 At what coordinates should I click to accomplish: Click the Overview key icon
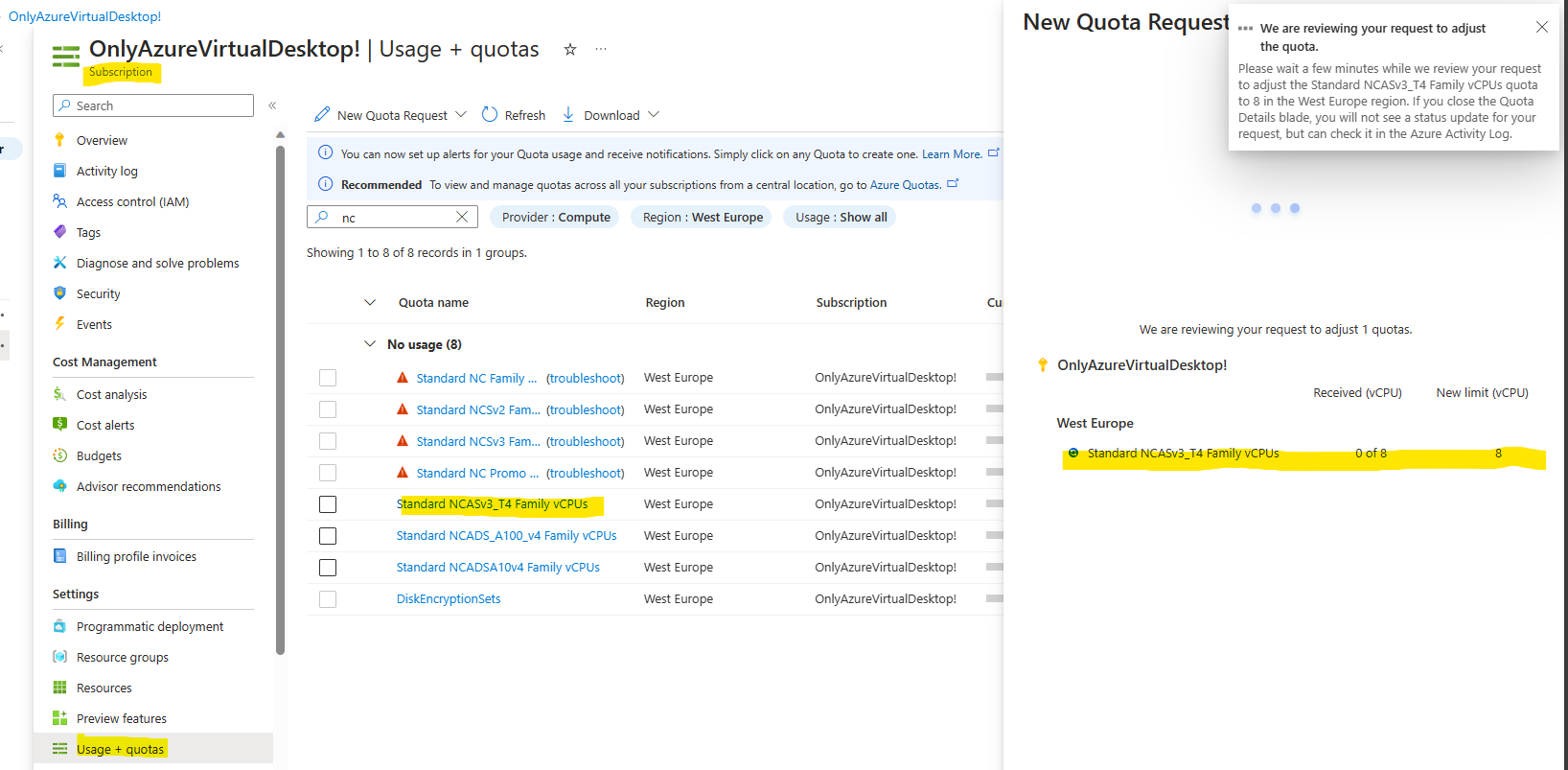point(59,140)
